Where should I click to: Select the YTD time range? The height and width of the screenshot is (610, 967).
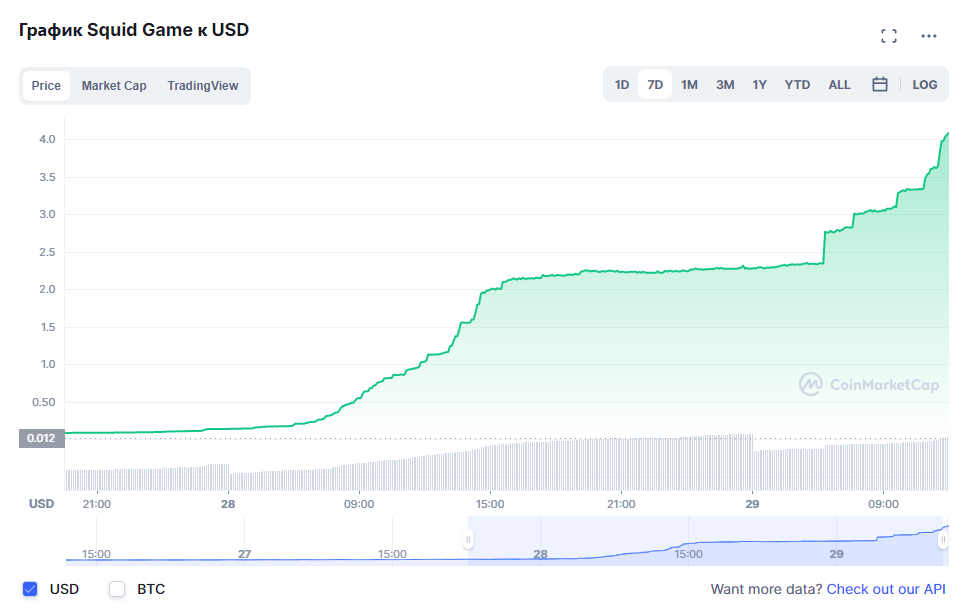point(797,84)
